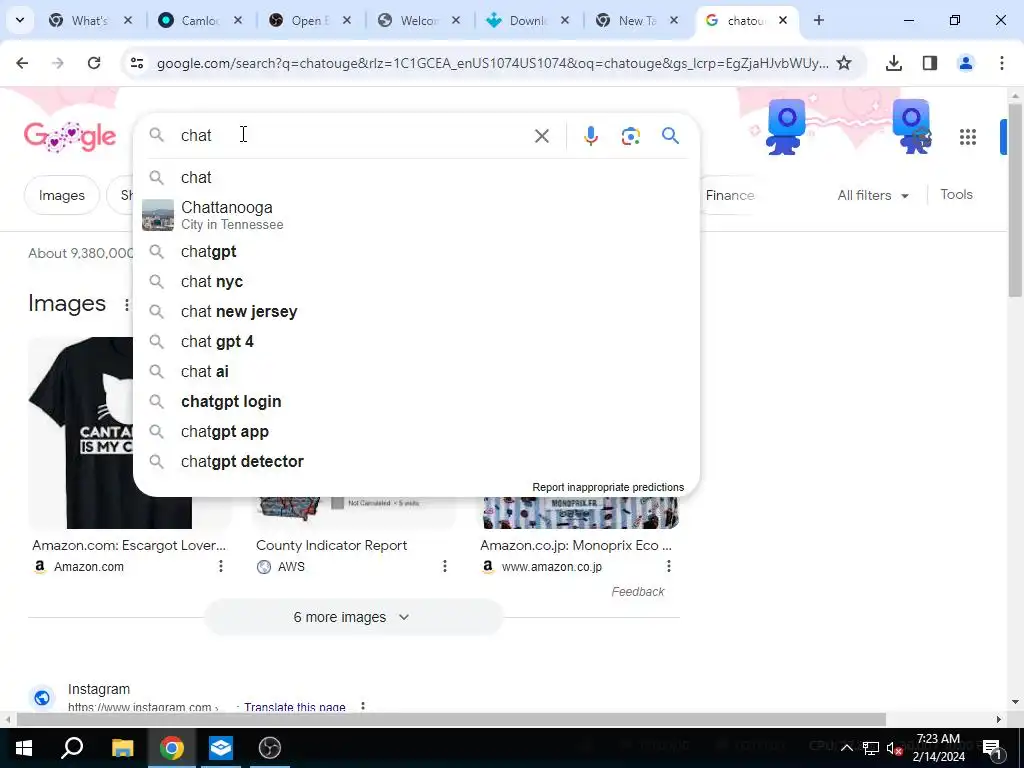The image size is (1024, 768).
Task: Open a new tab with the plus button
Action: [x=818, y=20]
